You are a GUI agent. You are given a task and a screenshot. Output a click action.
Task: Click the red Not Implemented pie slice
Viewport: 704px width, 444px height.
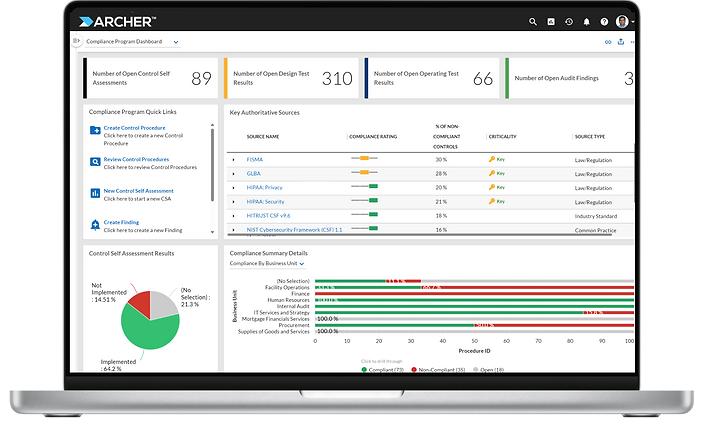pos(141,302)
